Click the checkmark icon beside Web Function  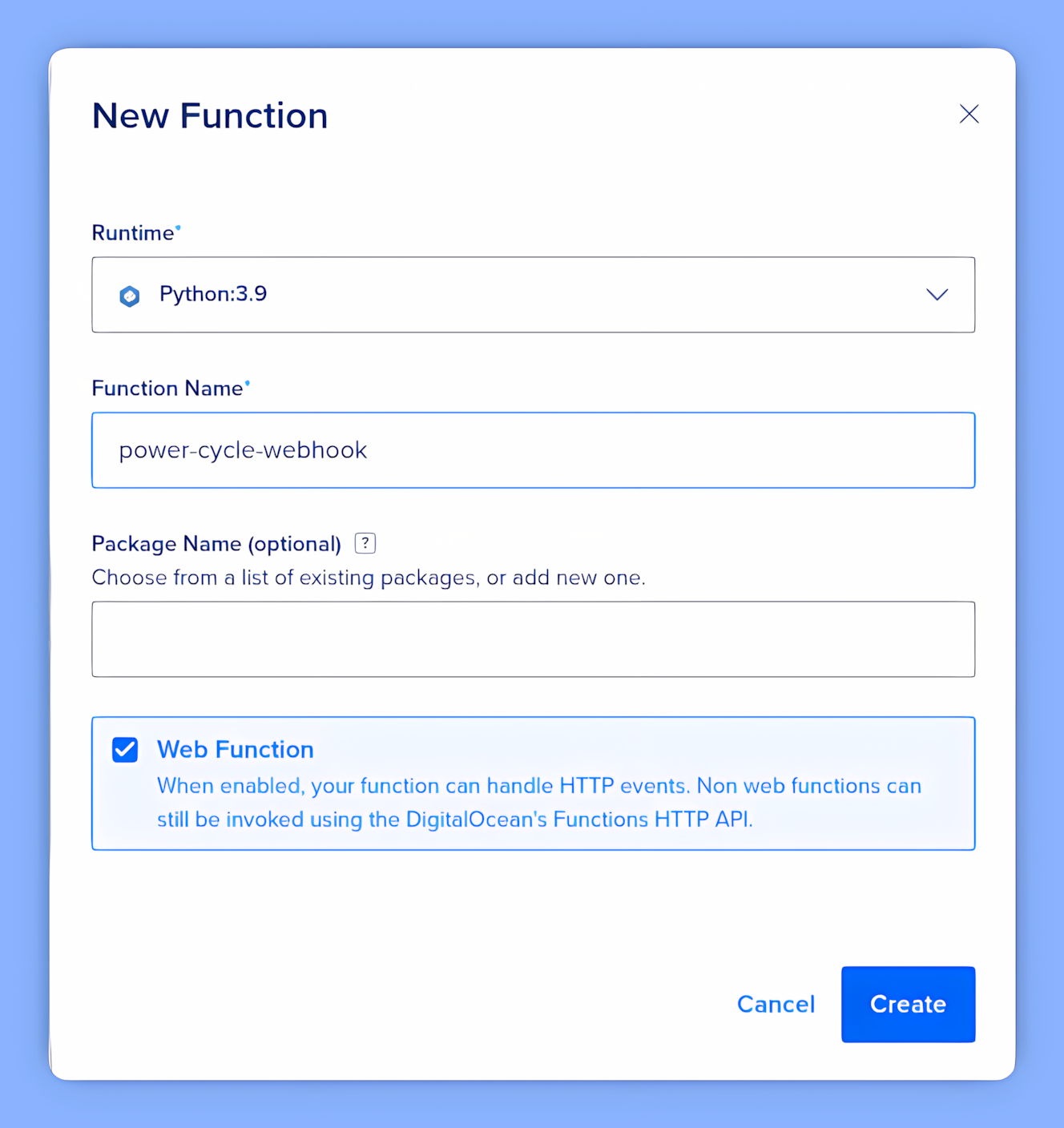[x=125, y=750]
